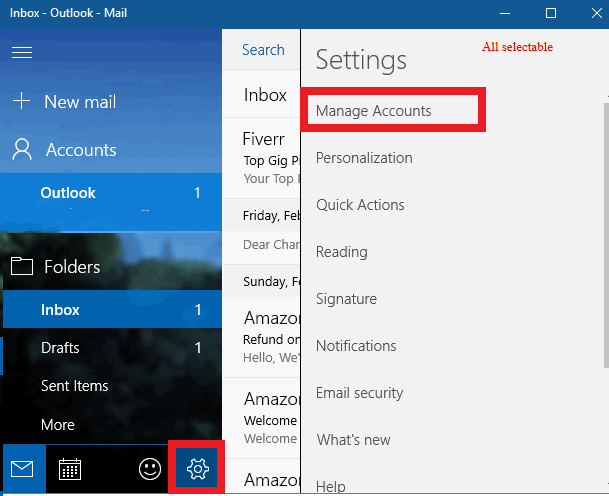Click the Inbox heading in message list
The image size is (609, 496).
(265, 95)
